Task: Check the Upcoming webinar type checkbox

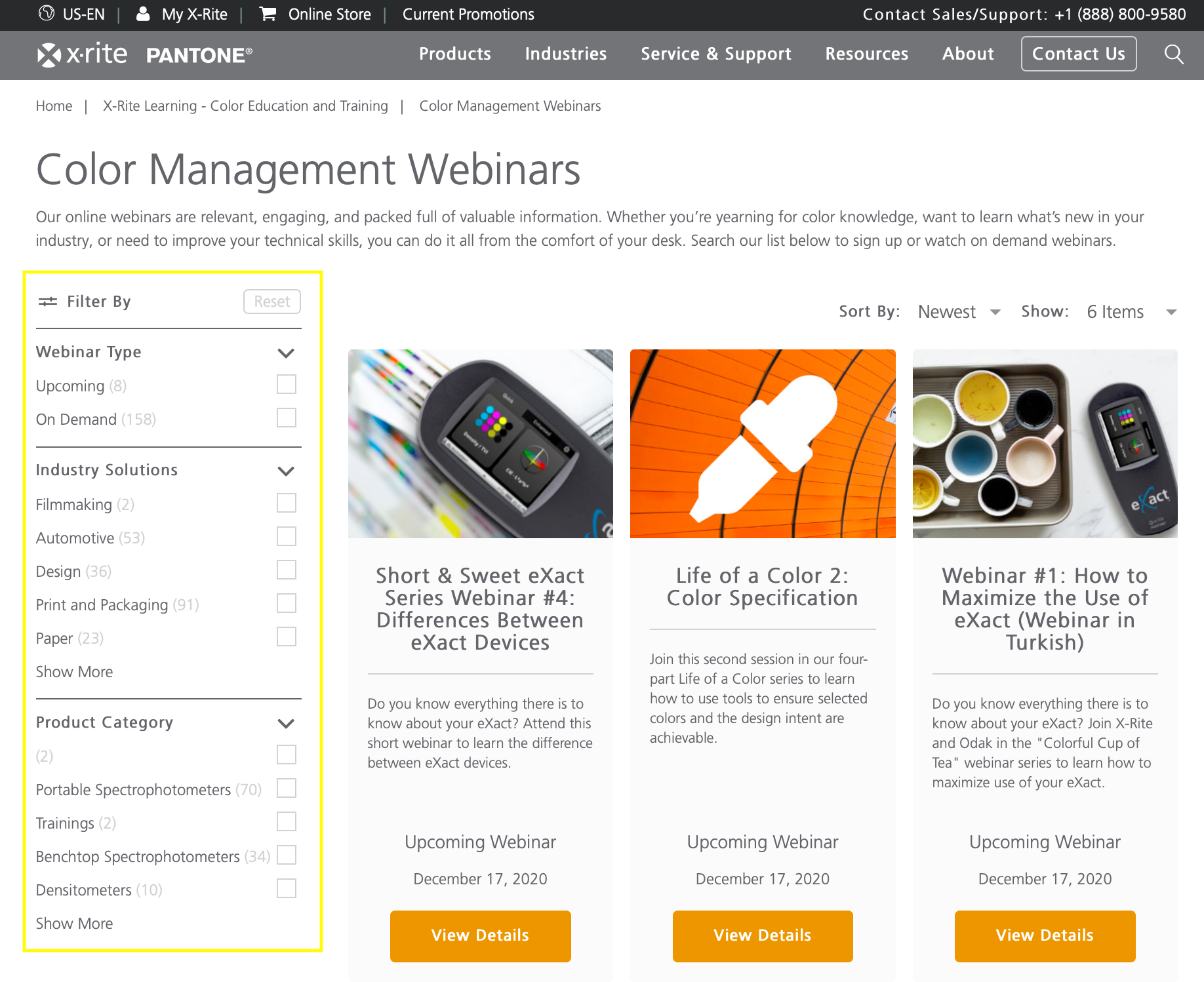Action: [x=287, y=385]
